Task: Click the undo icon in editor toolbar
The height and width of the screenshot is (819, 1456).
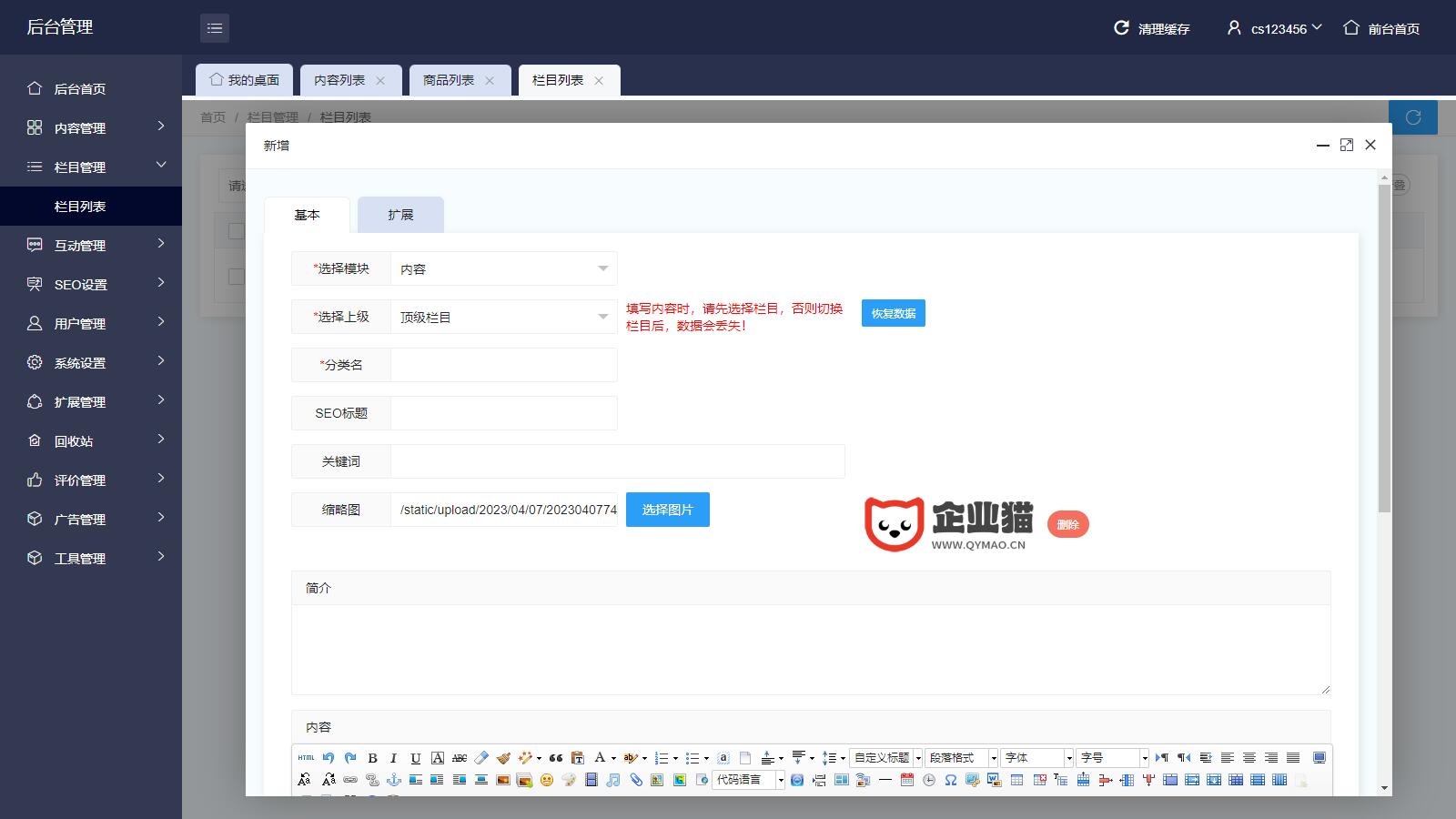Action: click(329, 757)
